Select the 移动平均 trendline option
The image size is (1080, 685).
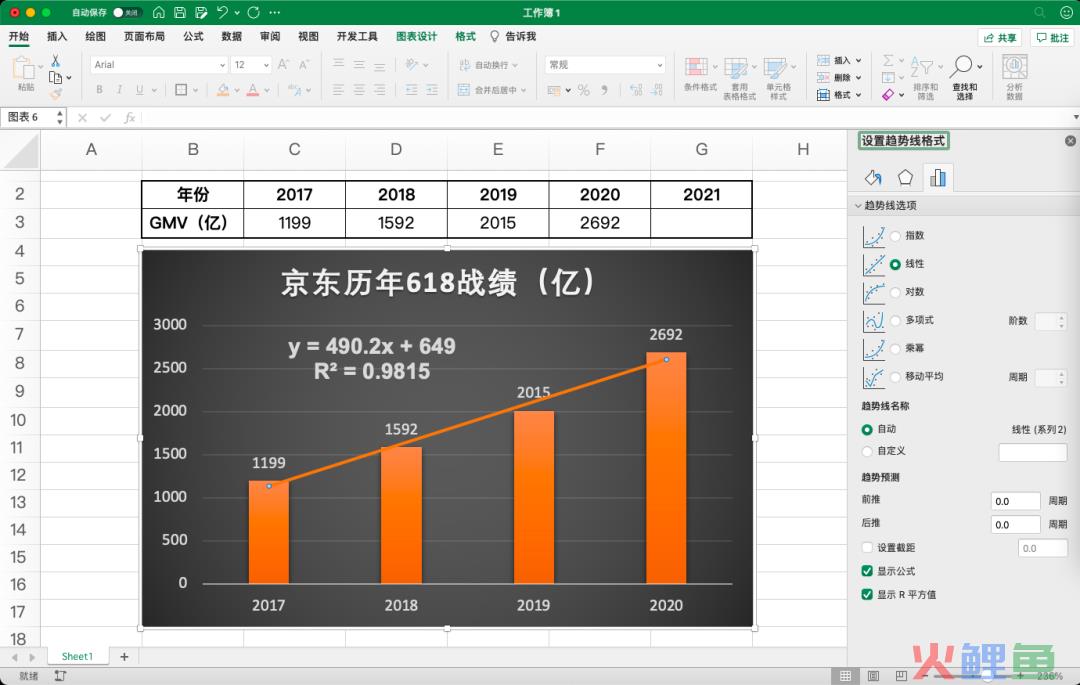click(x=895, y=377)
